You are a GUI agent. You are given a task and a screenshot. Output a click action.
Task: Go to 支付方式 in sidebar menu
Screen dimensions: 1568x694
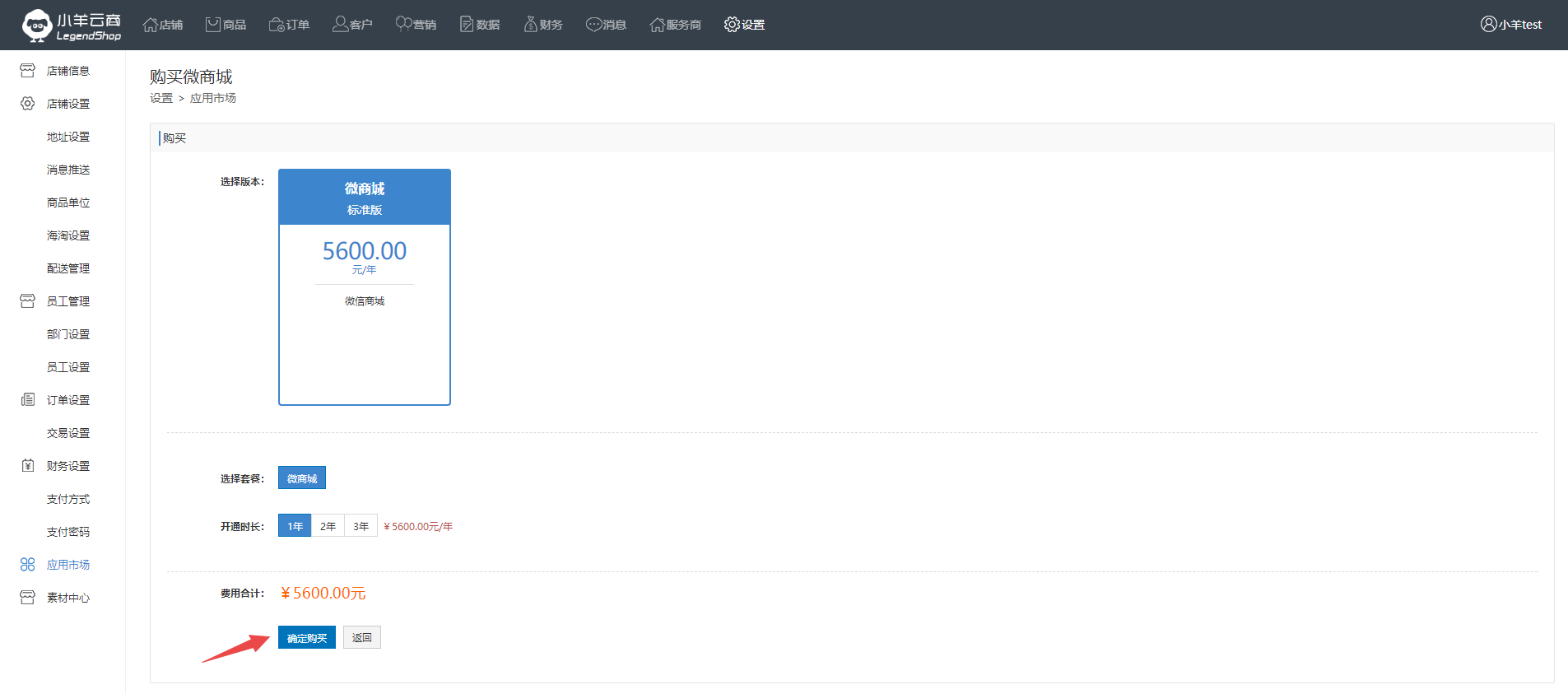pyautogui.click(x=67, y=499)
